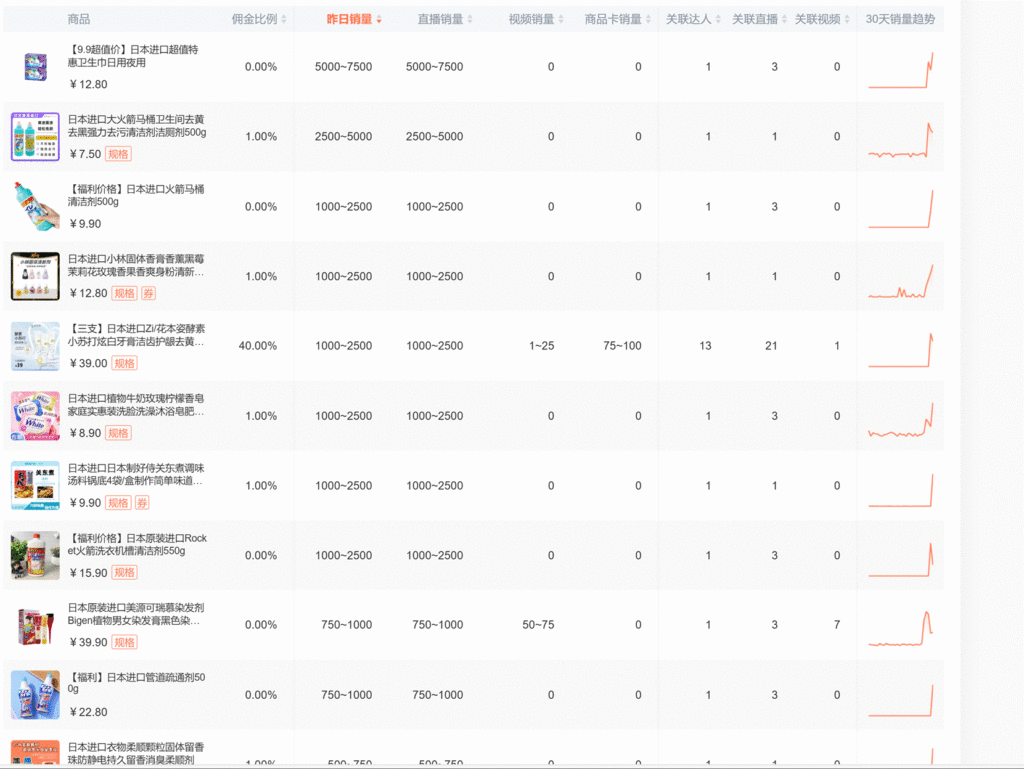Select the 视频销量 value 50~75

pyautogui.click(x=538, y=625)
